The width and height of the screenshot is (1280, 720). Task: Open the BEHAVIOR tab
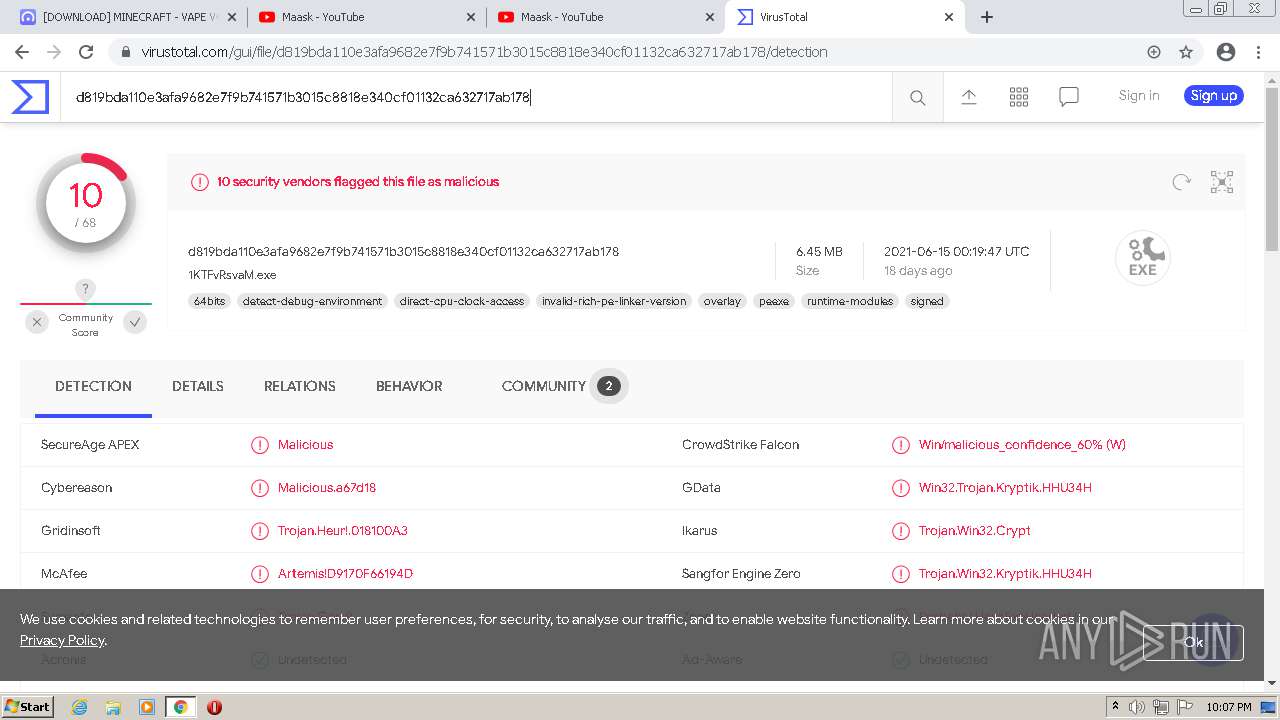(409, 386)
